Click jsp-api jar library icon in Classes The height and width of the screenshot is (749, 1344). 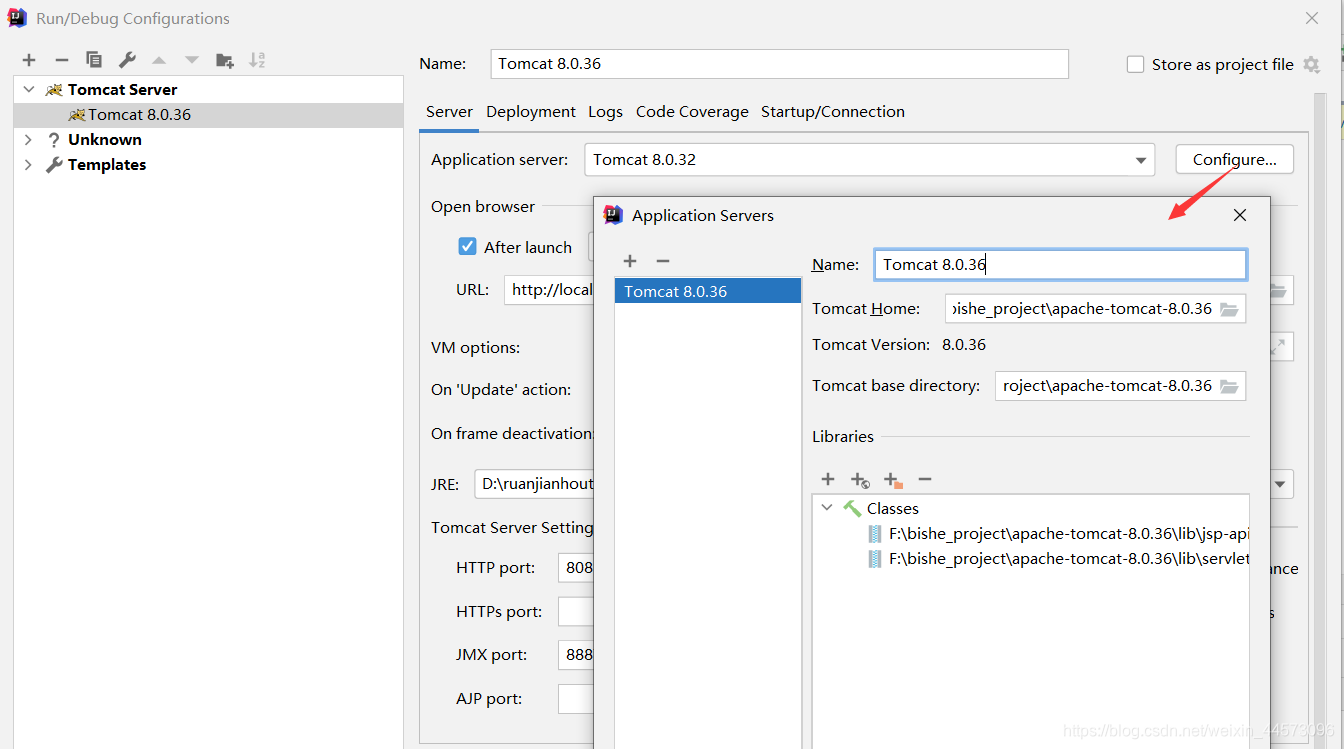pyautogui.click(x=876, y=534)
